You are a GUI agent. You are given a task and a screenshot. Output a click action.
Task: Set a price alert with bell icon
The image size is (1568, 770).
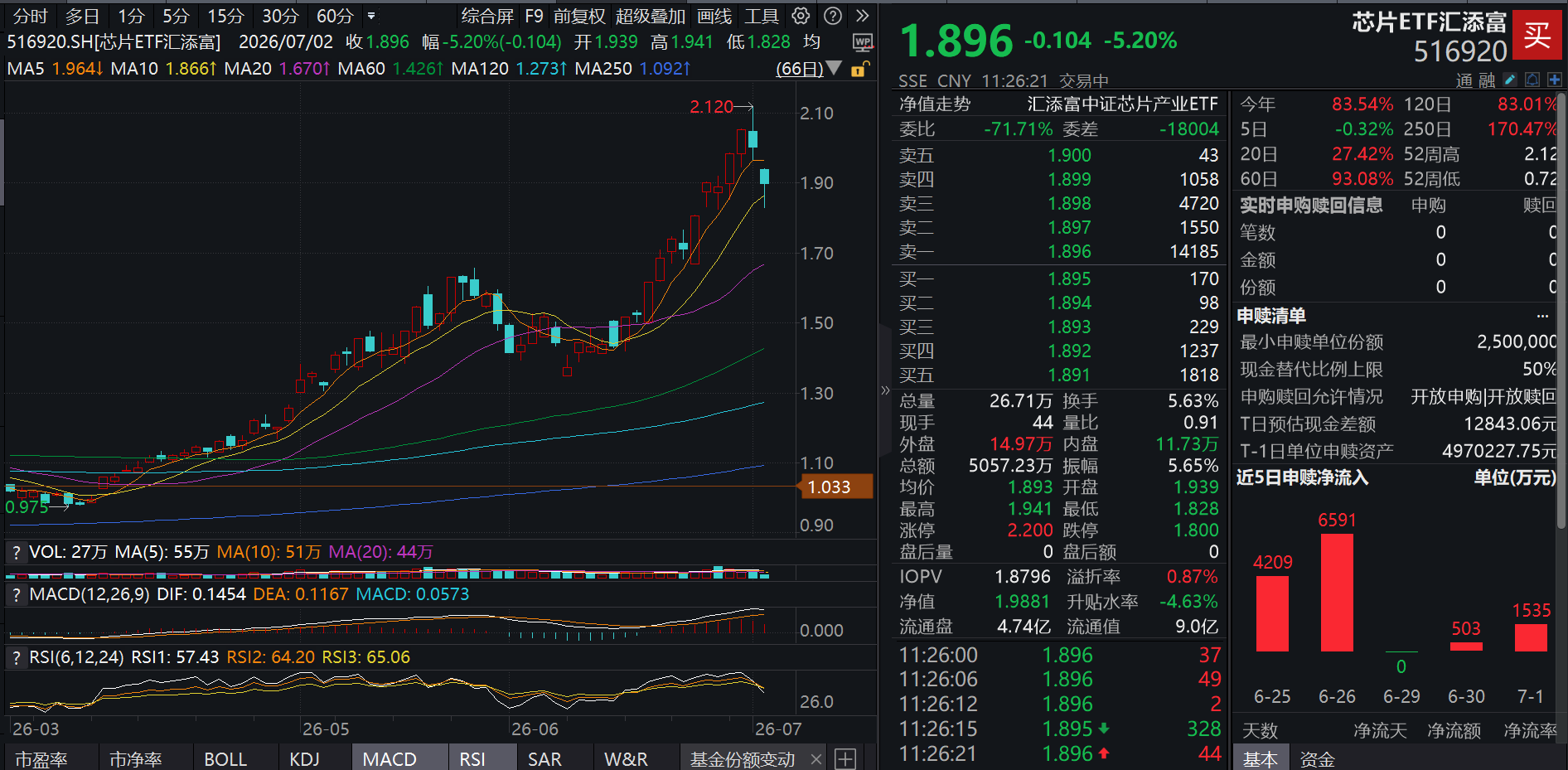click(1532, 80)
